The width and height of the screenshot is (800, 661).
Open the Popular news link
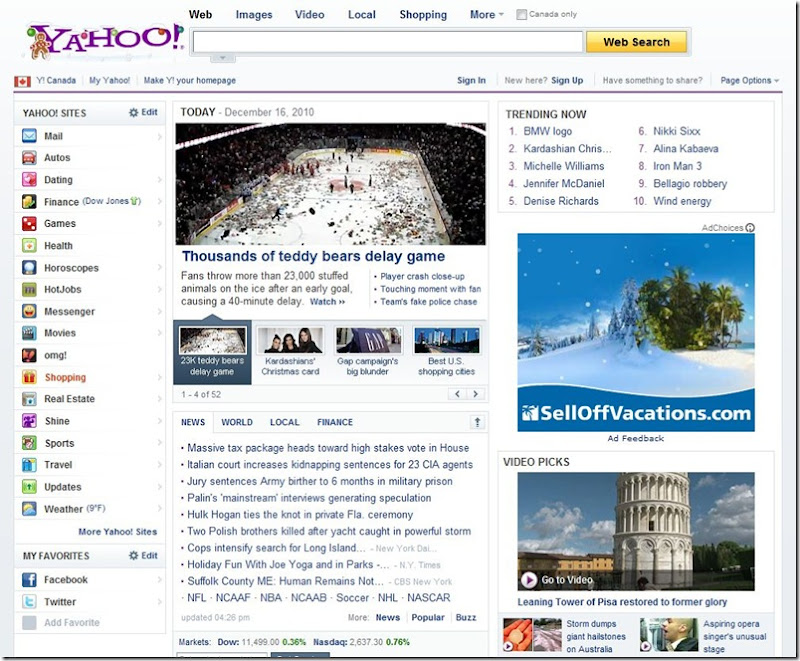[x=428, y=617]
